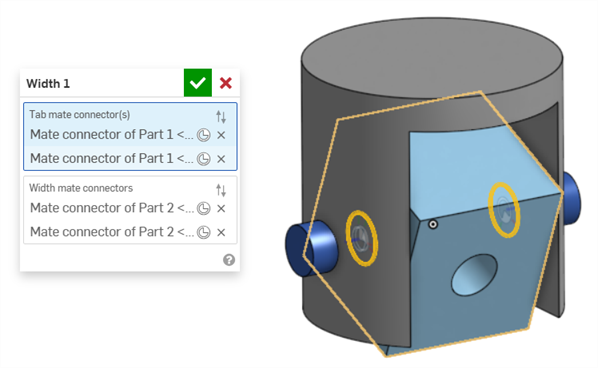The height and width of the screenshot is (368, 598).
Task: Select the left mate connector on the cylinder
Action: [x=362, y=238]
